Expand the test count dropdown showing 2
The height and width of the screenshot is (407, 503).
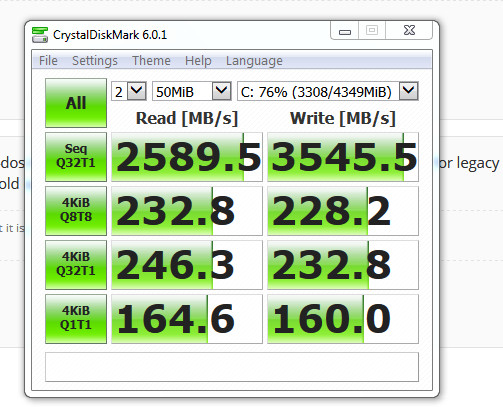coord(129,91)
